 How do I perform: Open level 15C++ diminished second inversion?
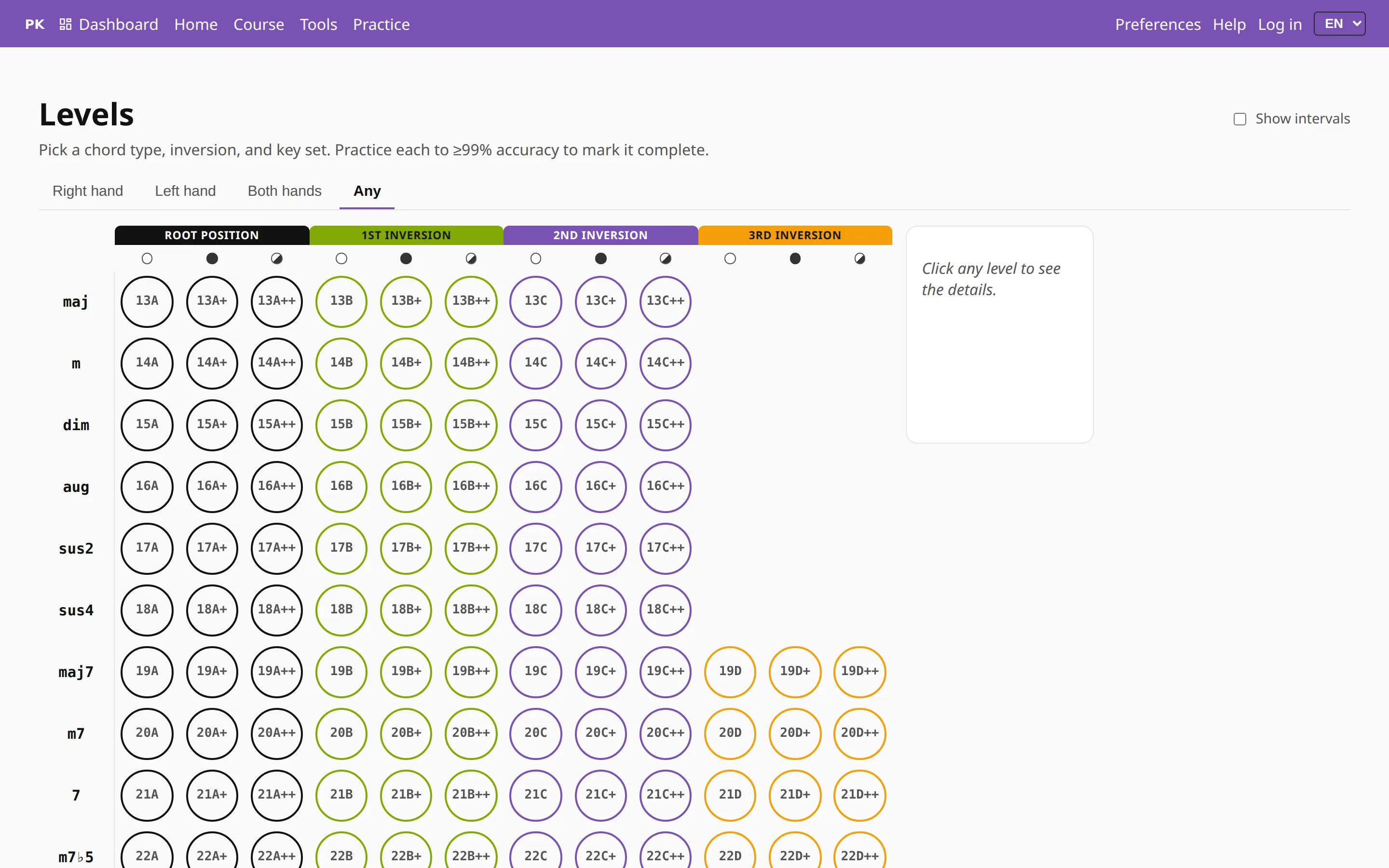(x=665, y=425)
